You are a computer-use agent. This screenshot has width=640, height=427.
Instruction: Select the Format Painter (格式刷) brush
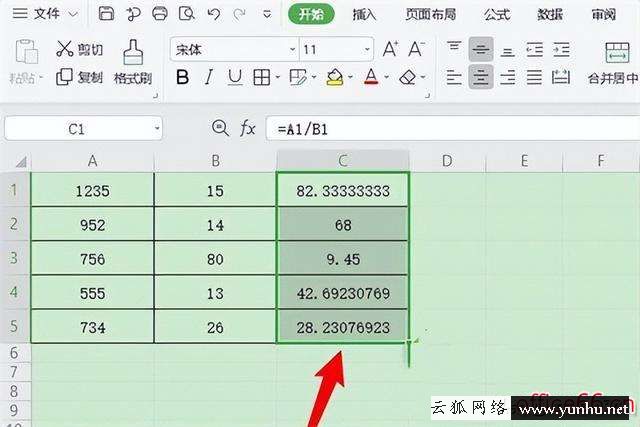pyautogui.click(x=133, y=62)
